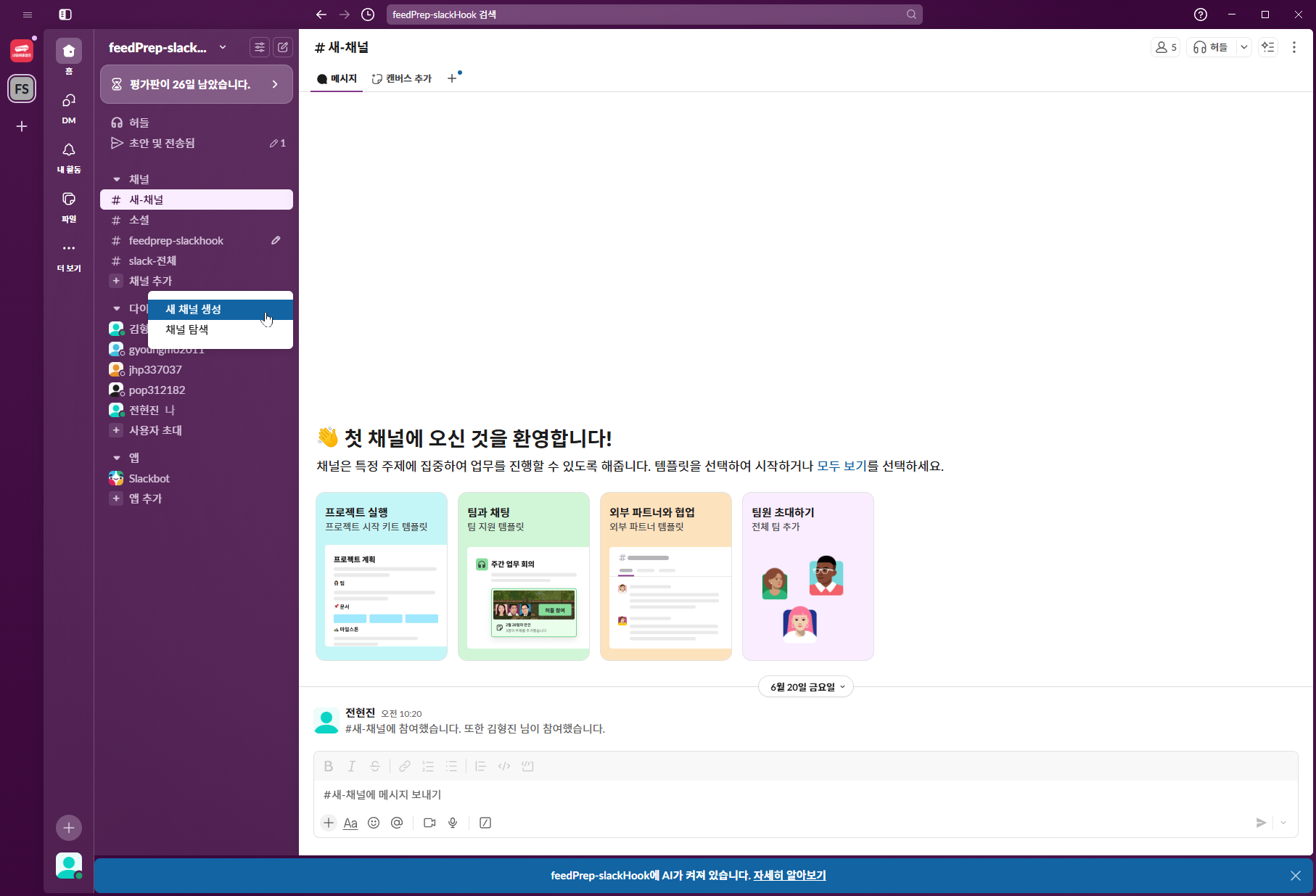Add a new tab with plus

point(452,78)
